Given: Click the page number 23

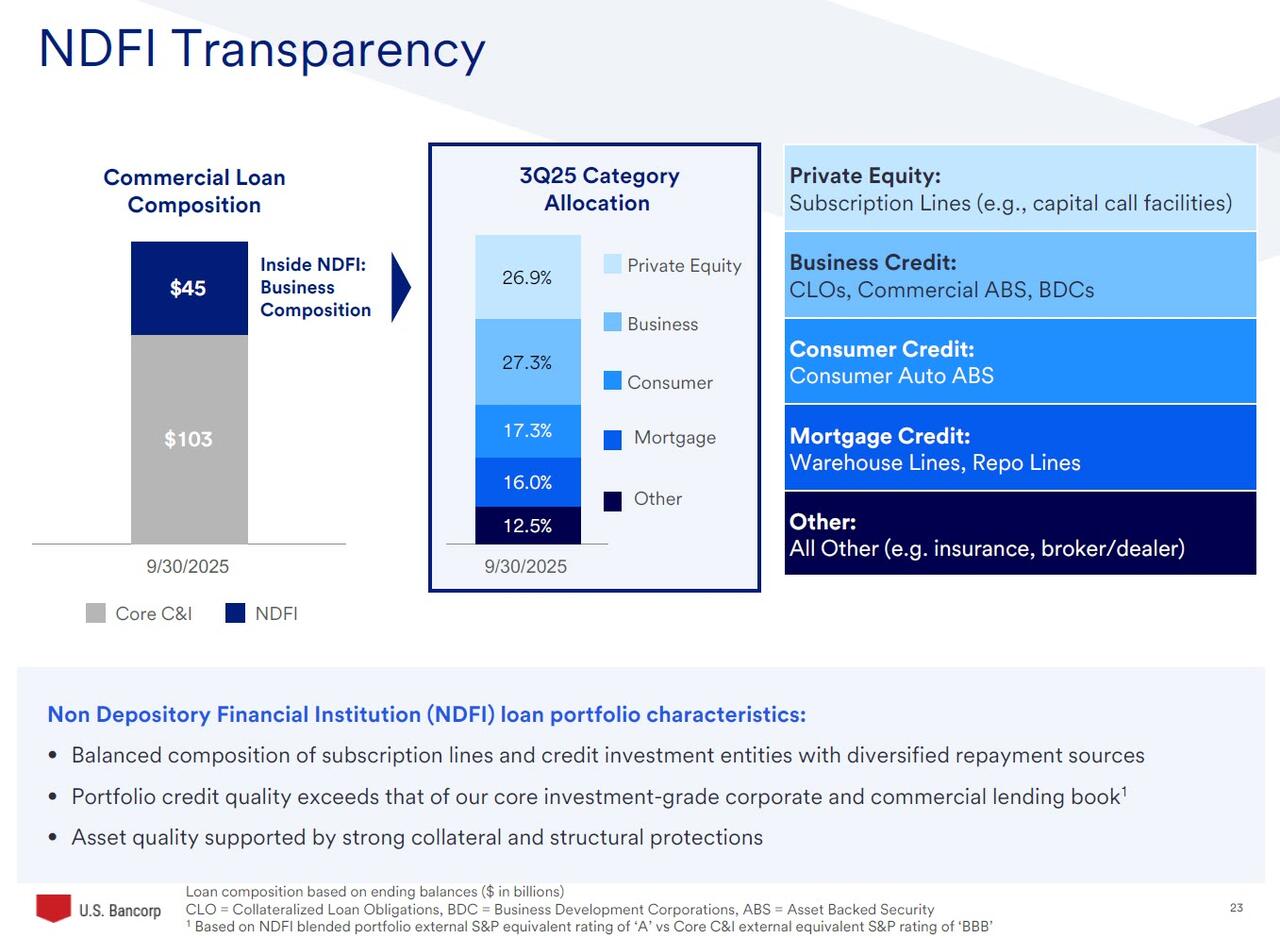Looking at the screenshot, I should pyautogui.click(x=1236, y=908).
